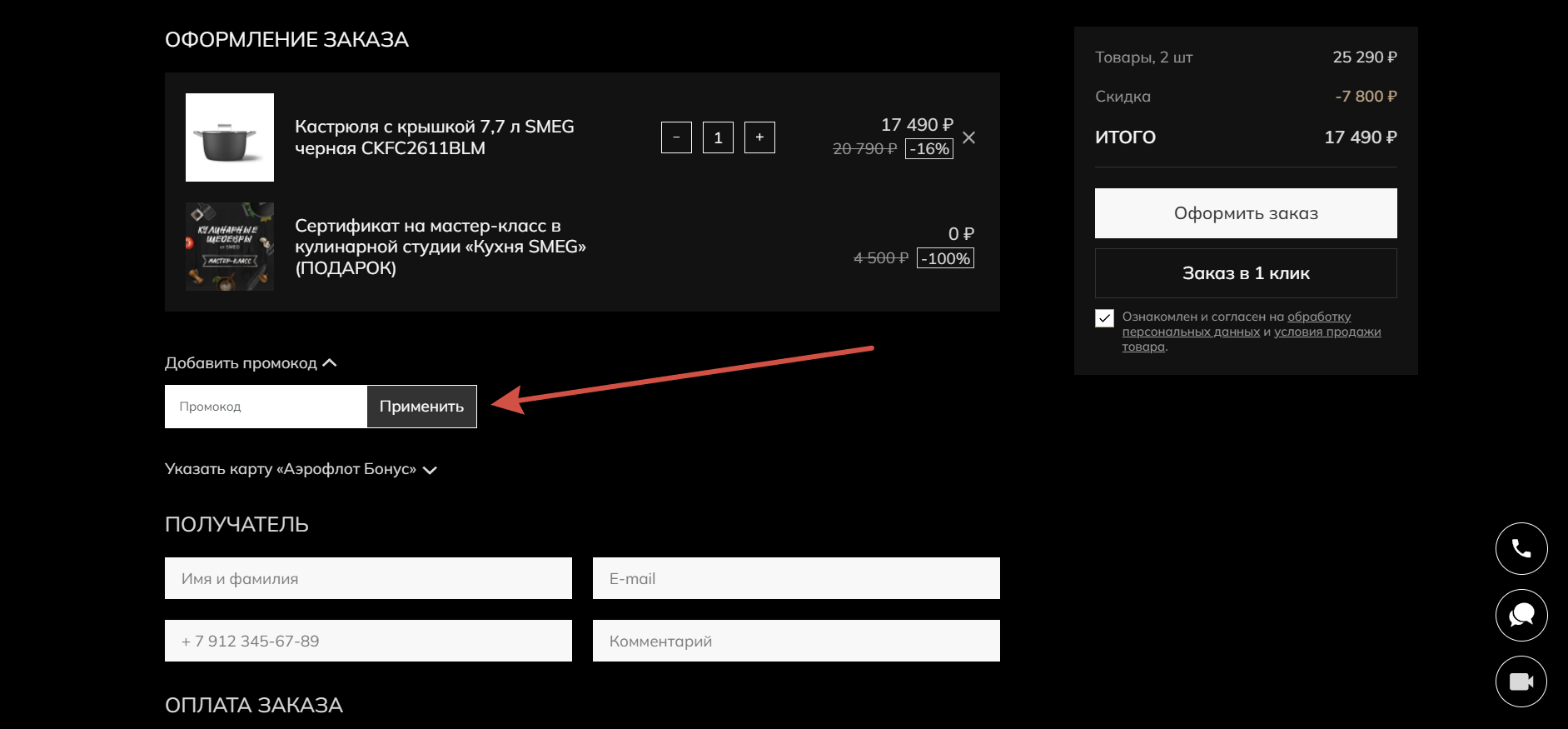Toggle the personal data consent checkbox

pyautogui.click(x=1104, y=318)
